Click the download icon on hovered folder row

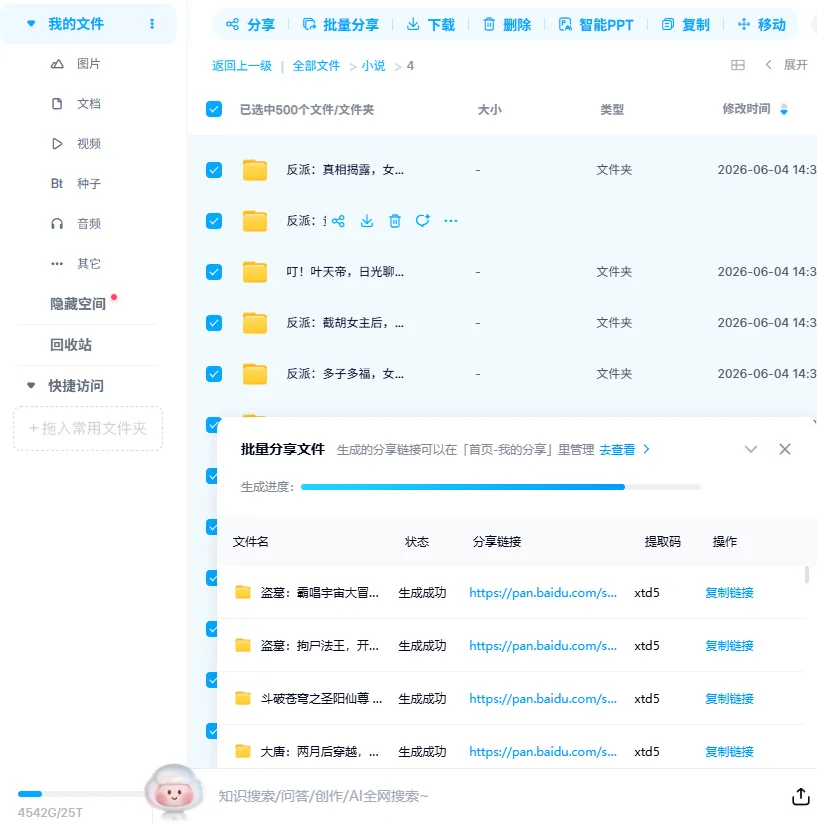coord(367,221)
